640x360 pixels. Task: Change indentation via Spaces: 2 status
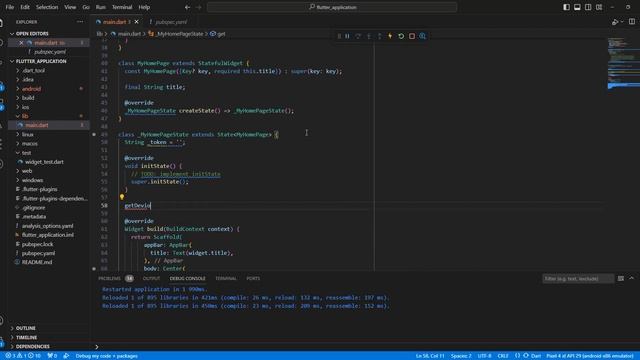point(461,356)
